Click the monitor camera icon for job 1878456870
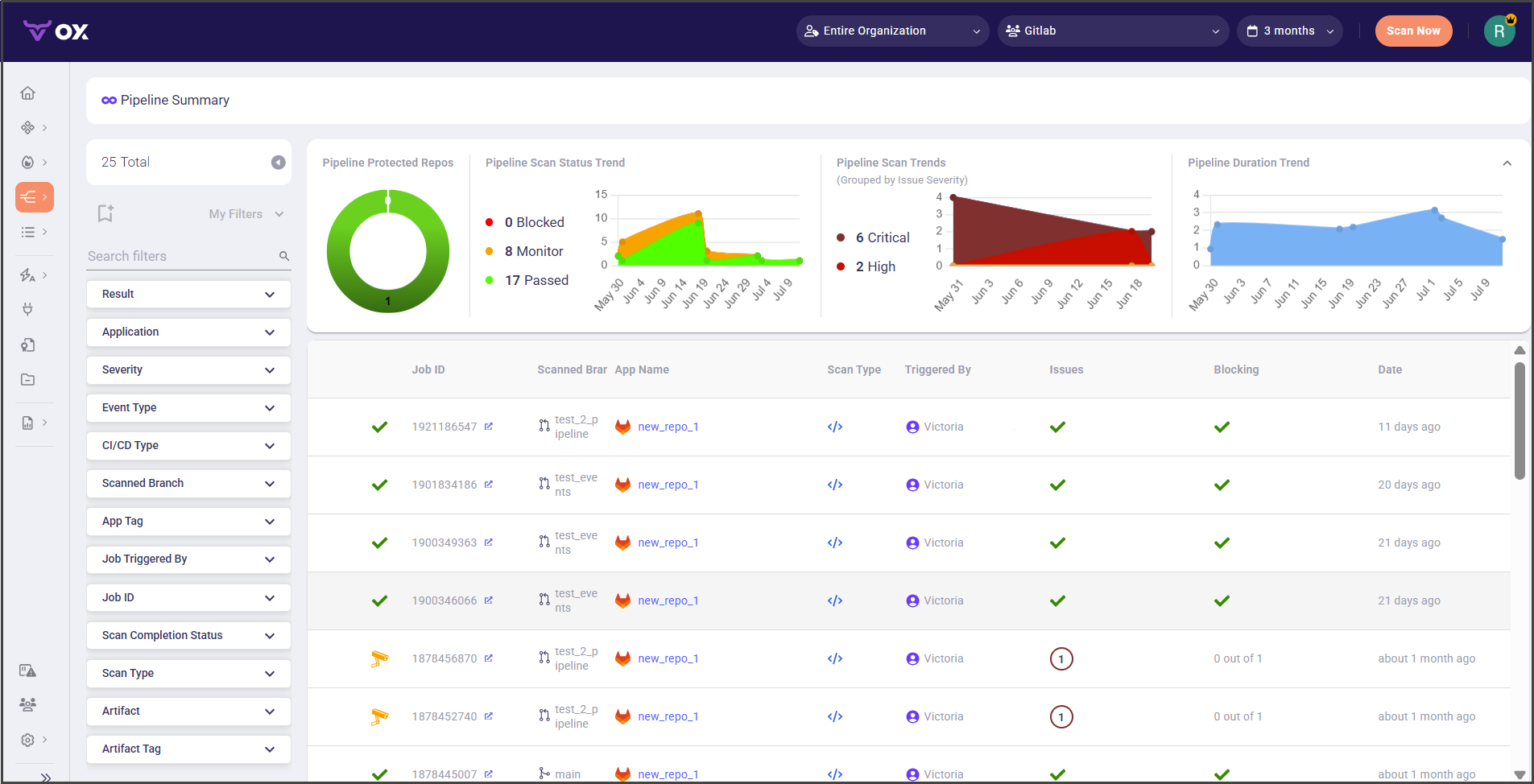 coord(379,658)
